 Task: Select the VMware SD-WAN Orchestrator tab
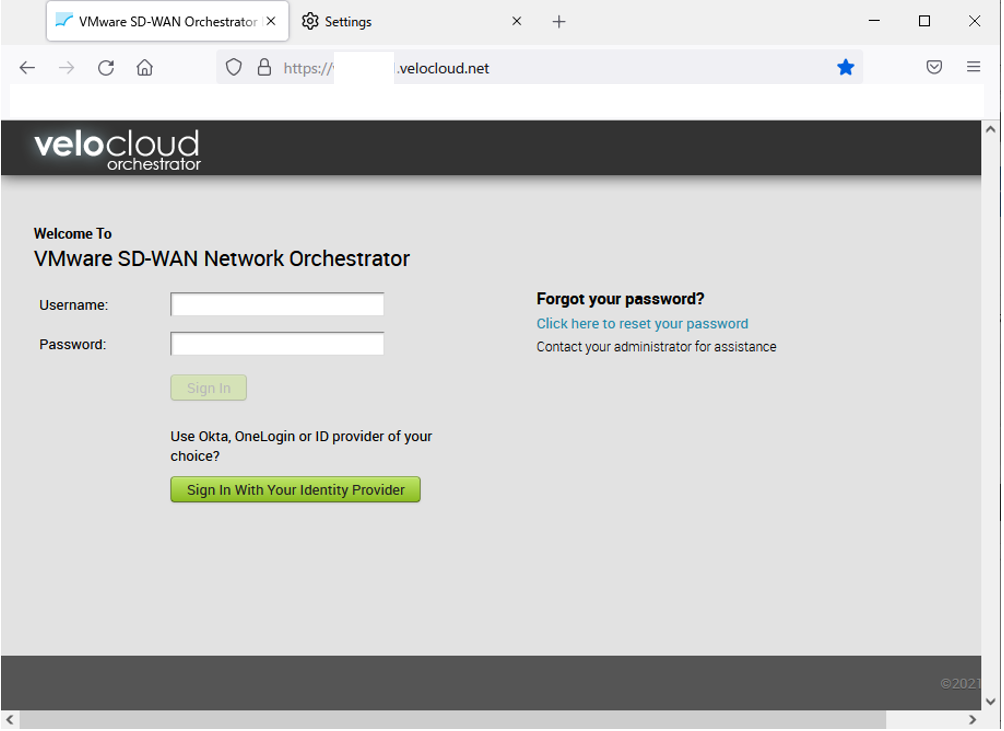coord(168,22)
